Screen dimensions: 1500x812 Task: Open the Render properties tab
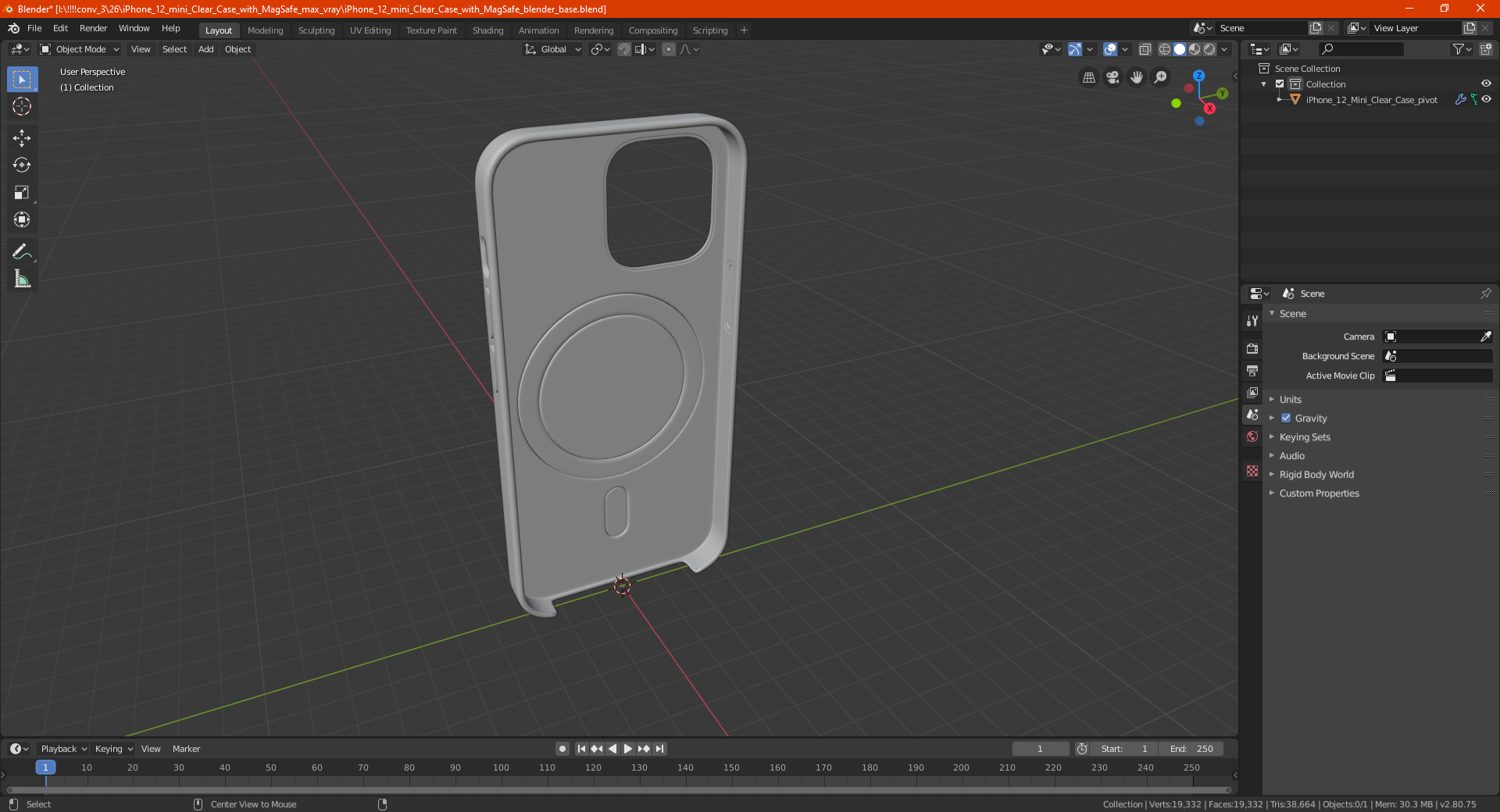pyautogui.click(x=1252, y=349)
